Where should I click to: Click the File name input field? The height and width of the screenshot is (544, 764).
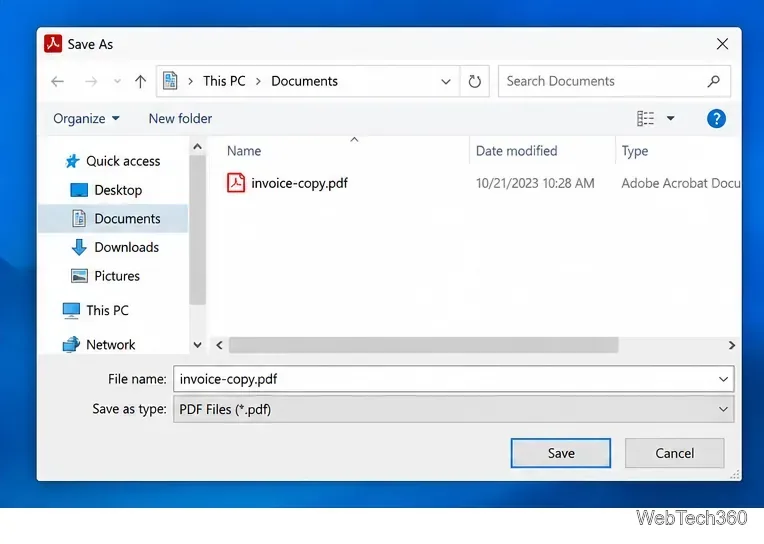453,379
